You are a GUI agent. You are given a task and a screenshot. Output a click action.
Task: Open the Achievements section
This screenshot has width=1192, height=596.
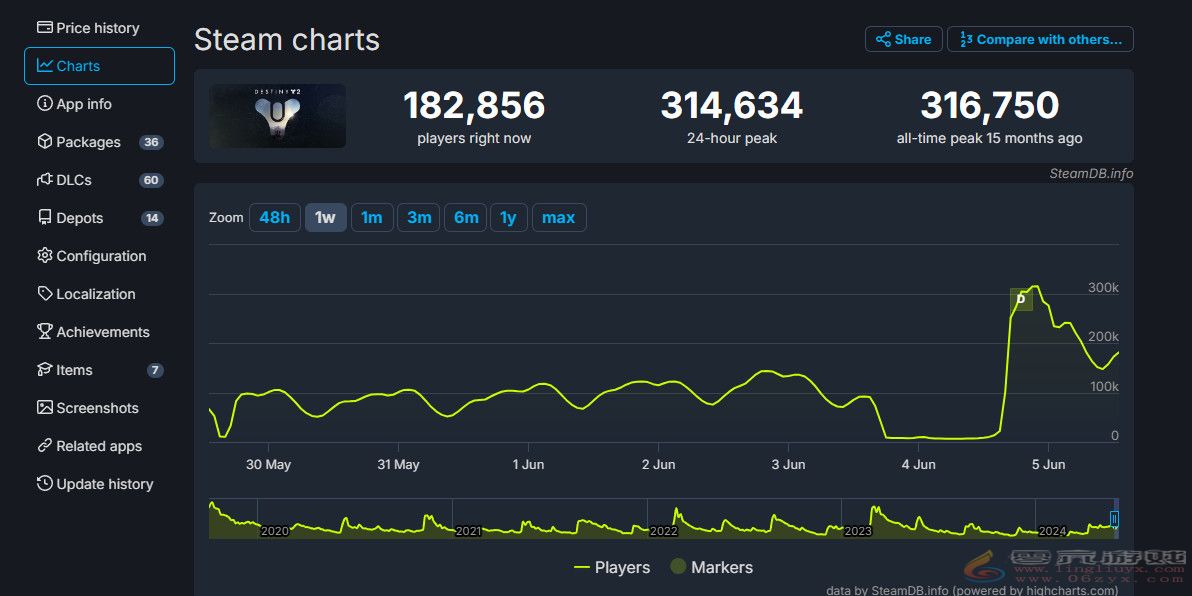click(45, 332)
